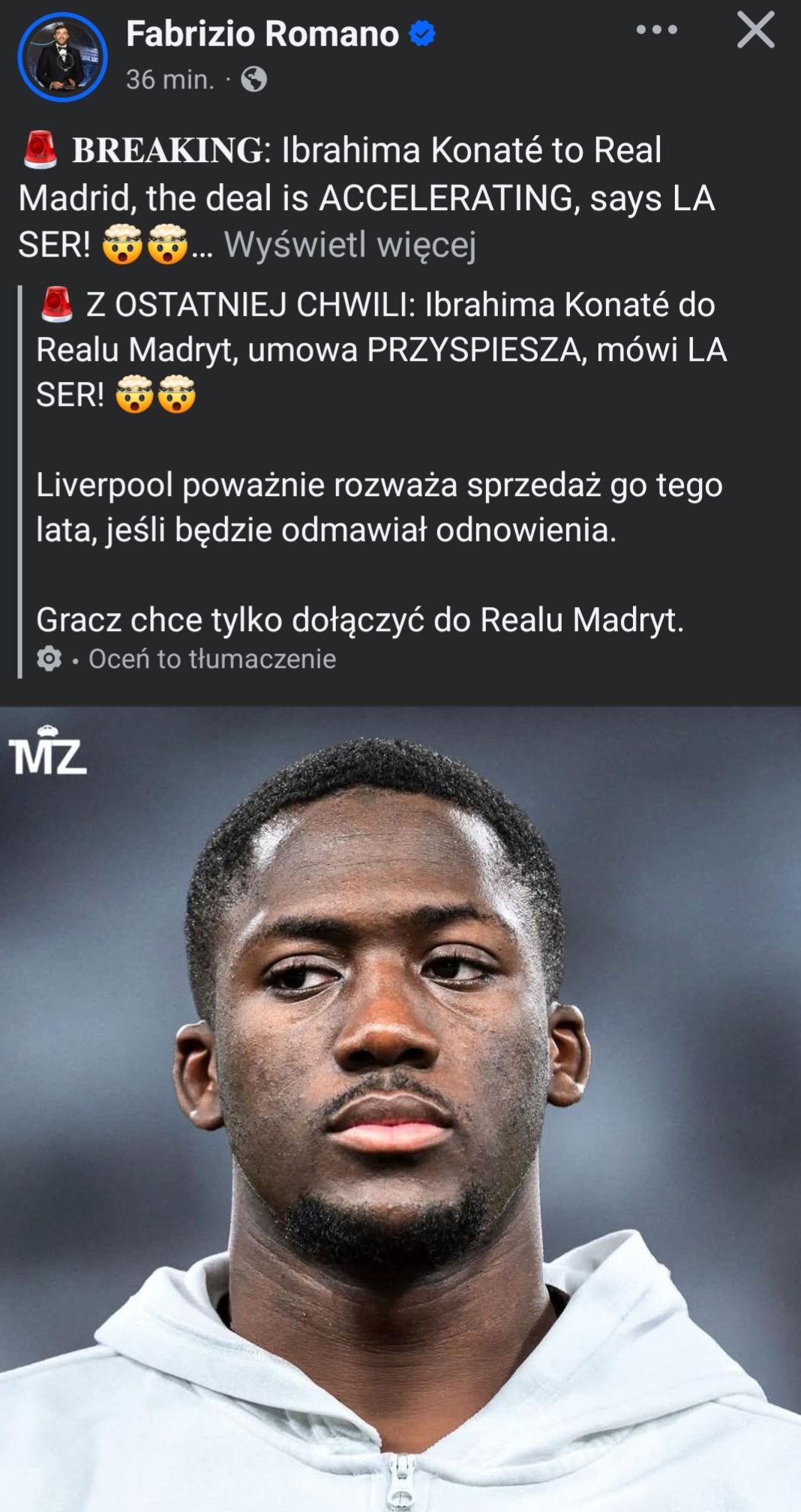
Task: Tap the 36 min. timestamp
Action: (170, 79)
